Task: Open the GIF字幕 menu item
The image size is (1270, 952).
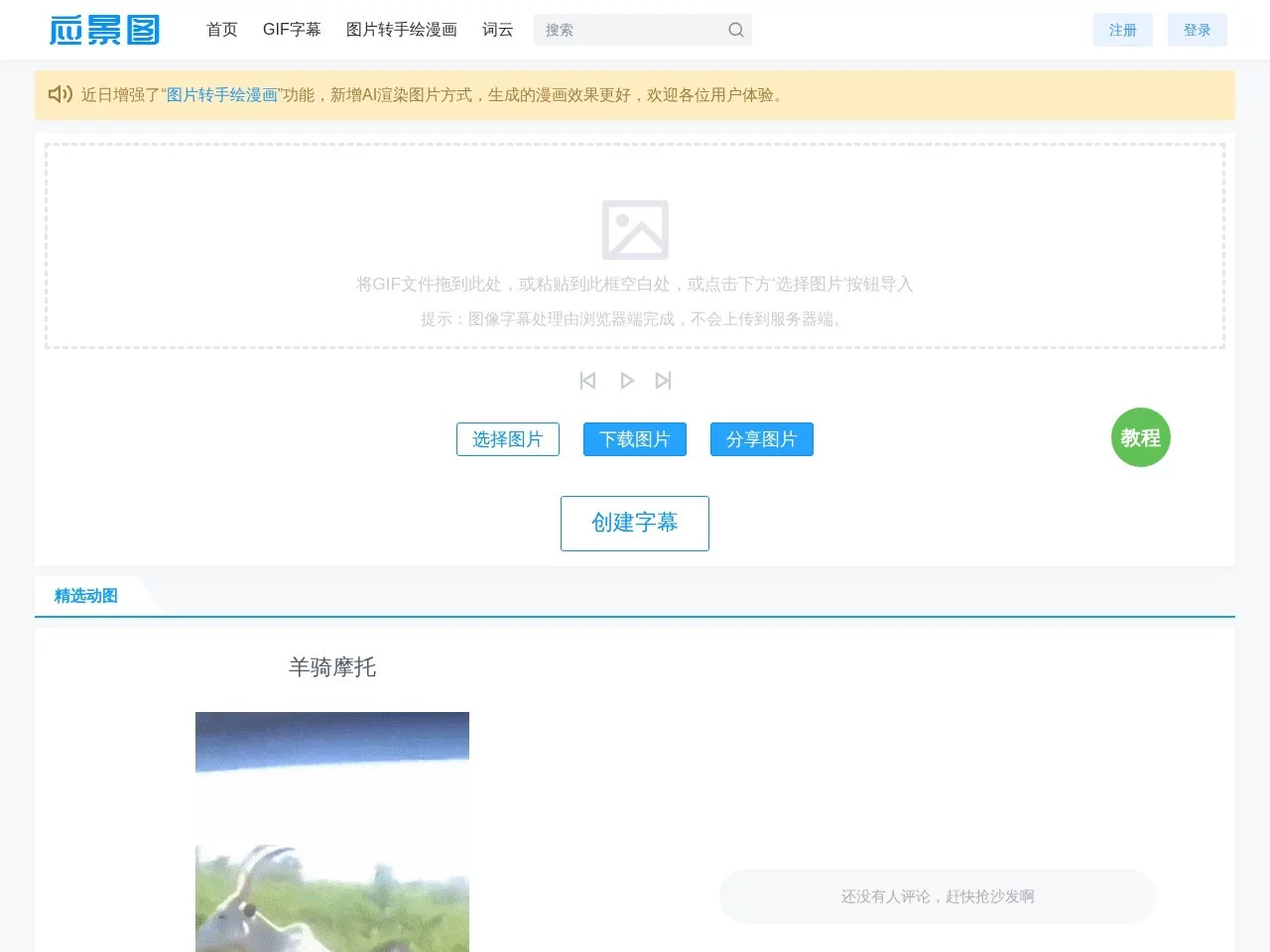Action: point(292,30)
